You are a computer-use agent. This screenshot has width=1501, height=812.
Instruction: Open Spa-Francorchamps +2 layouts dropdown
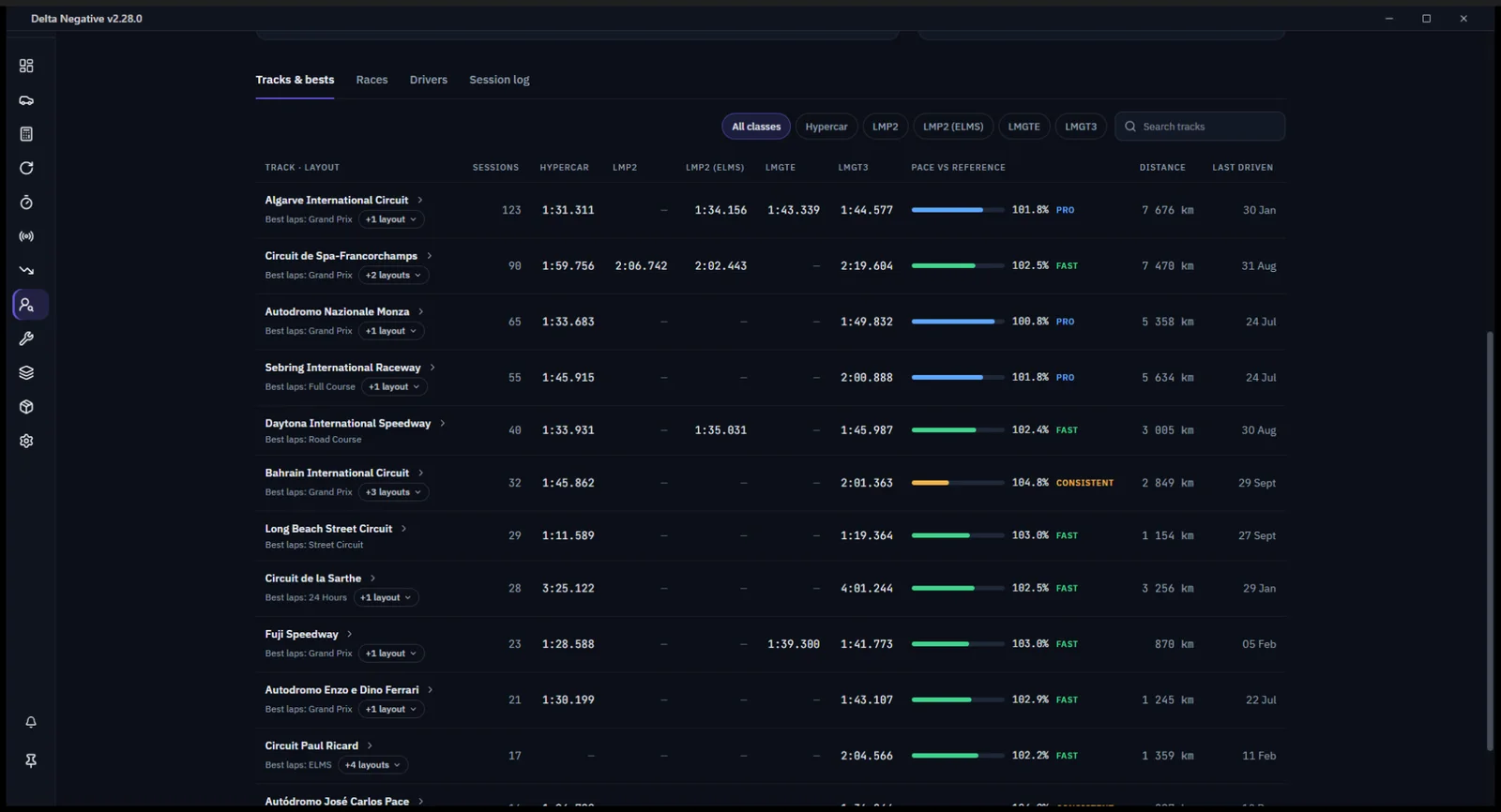click(394, 275)
